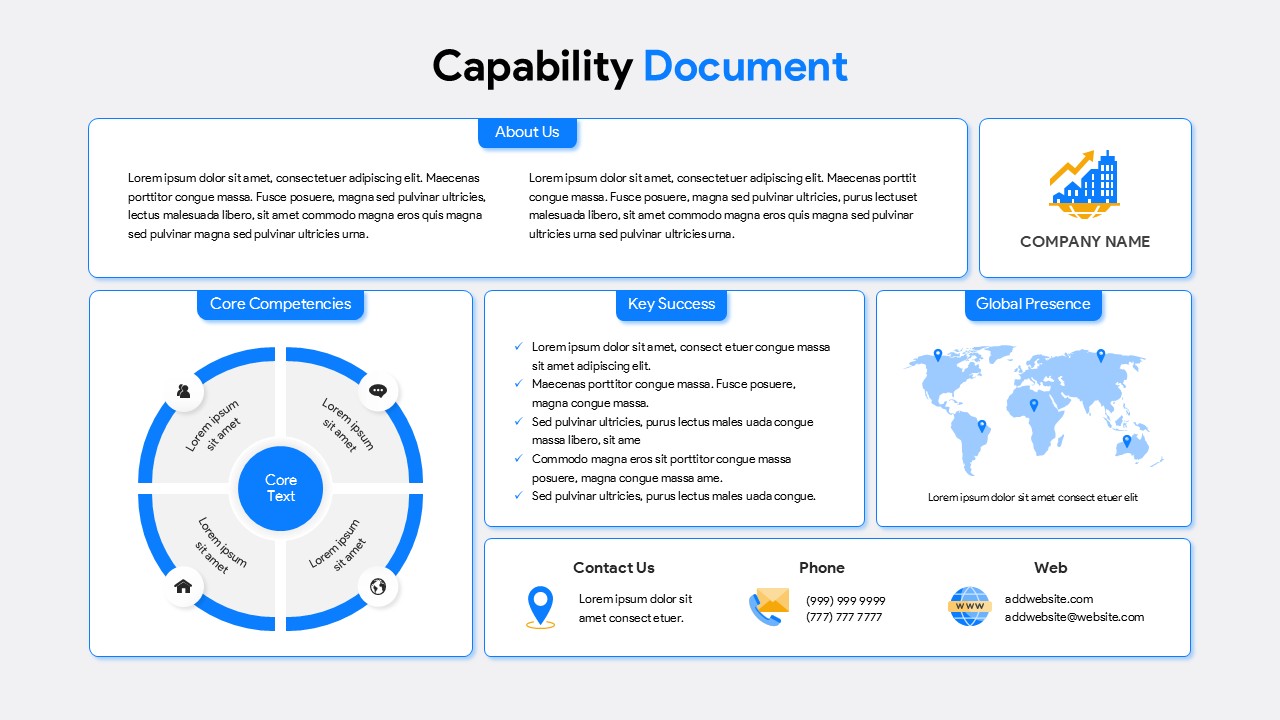Select the Core Competencies label
The height and width of the screenshot is (720, 1280).
coord(281,304)
